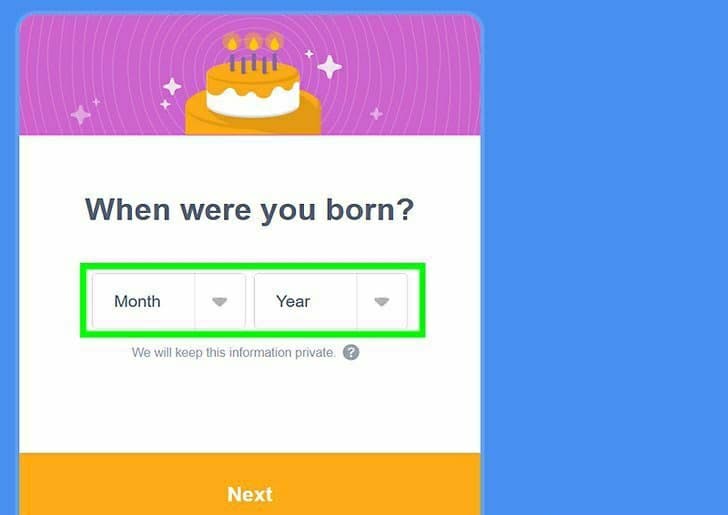The width and height of the screenshot is (728, 515).
Task: Expand the Year dropdown arrow
Action: [x=382, y=301]
